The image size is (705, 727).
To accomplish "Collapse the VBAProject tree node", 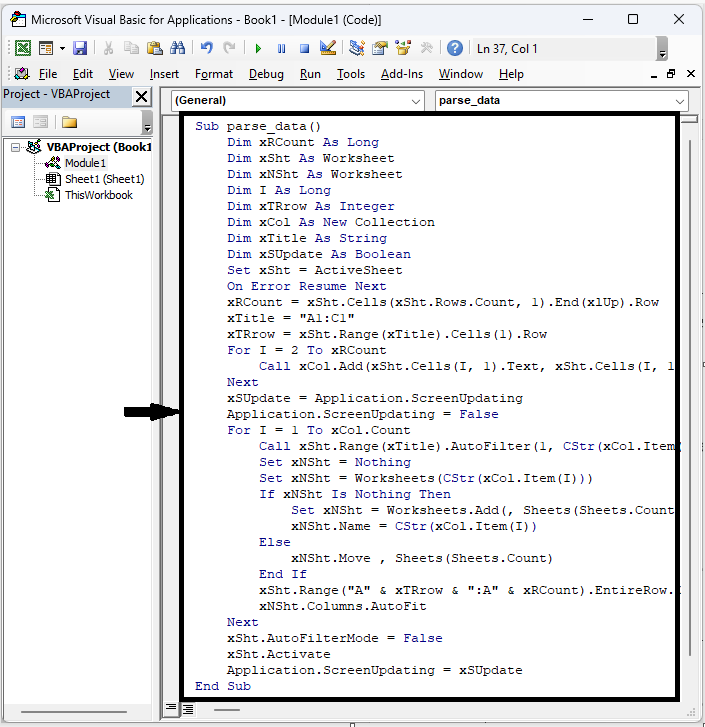I will pos(17,147).
